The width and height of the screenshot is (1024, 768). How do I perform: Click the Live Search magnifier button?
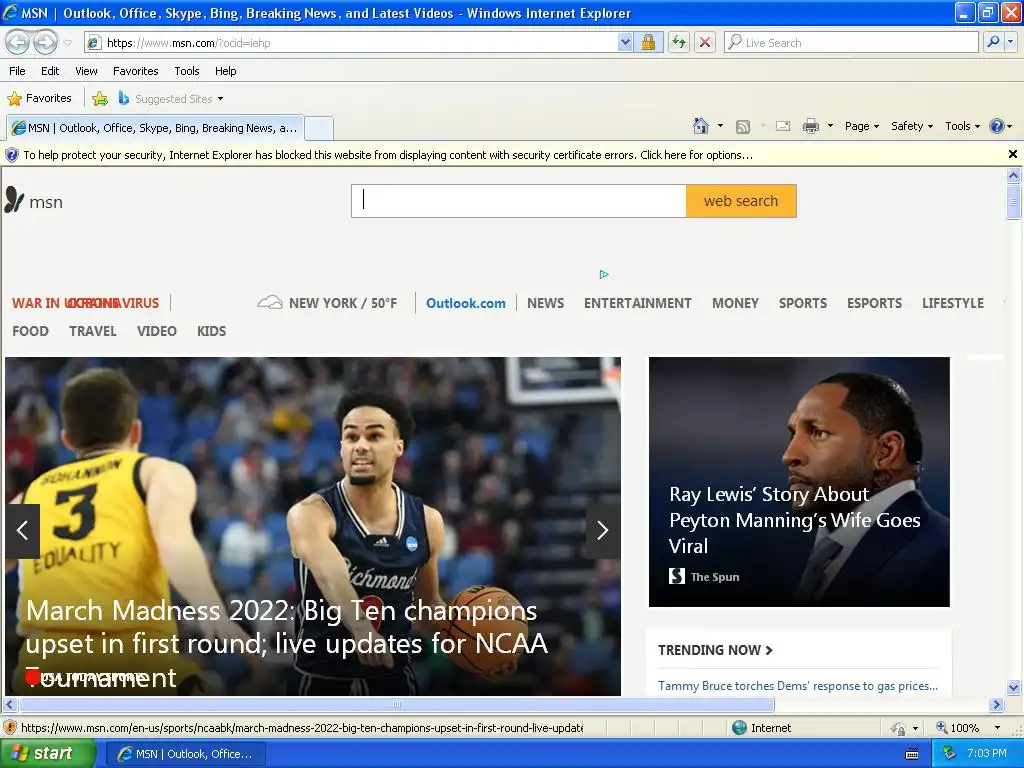(x=993, y=42)
